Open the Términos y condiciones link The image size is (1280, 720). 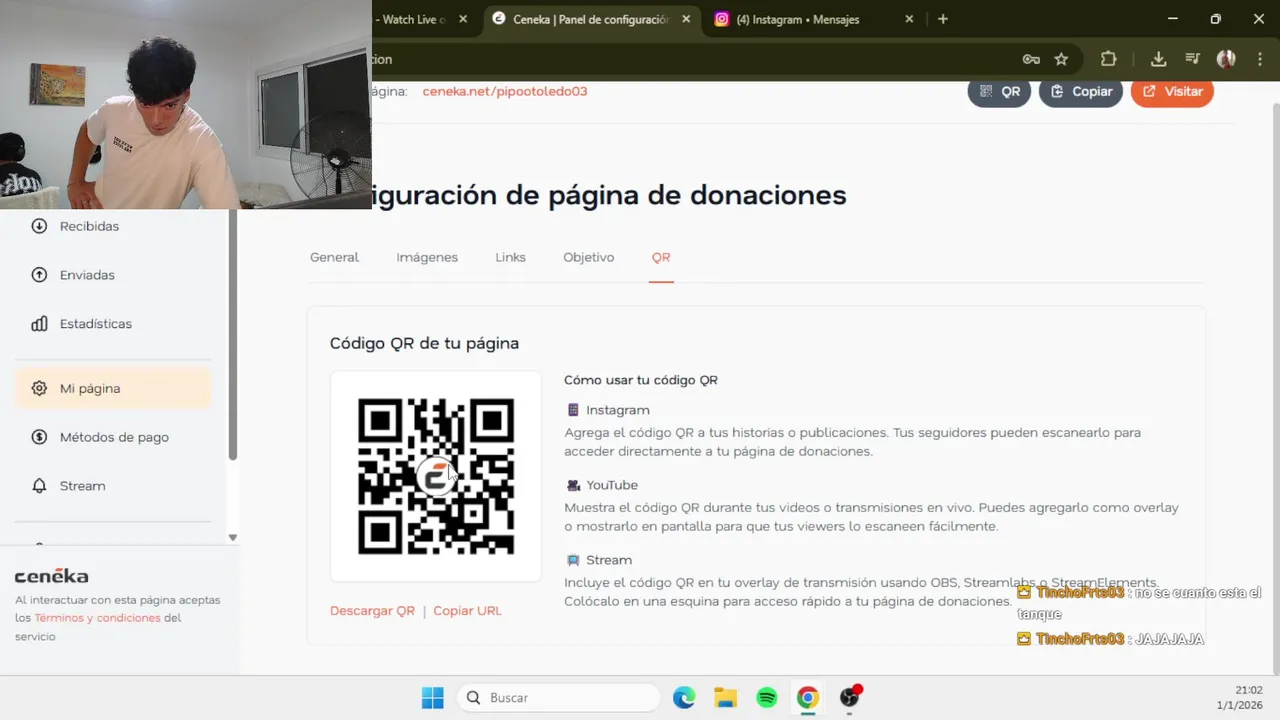coord(97,618)
